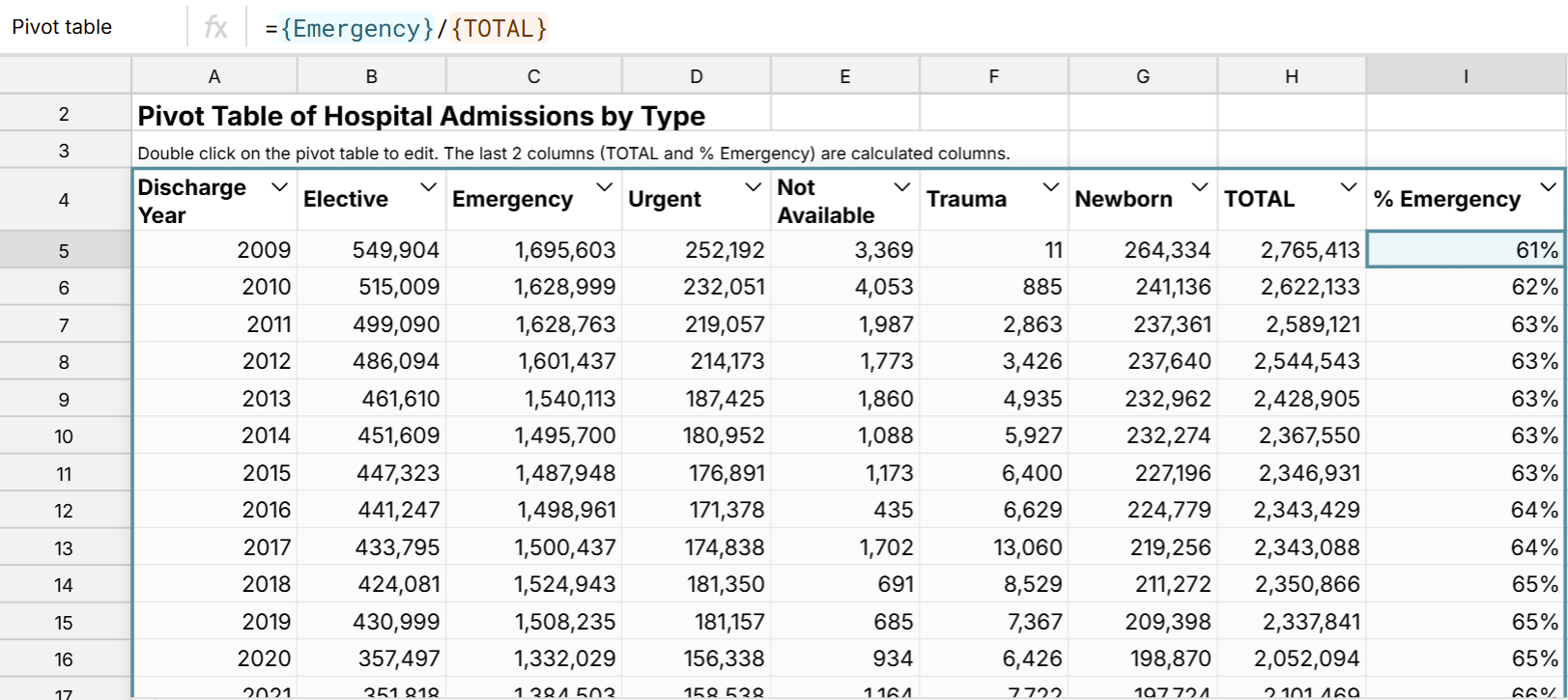Select the 61% Emergency cell for 2009
This screenshot has height=700, width=1568.
point(1465,250)
